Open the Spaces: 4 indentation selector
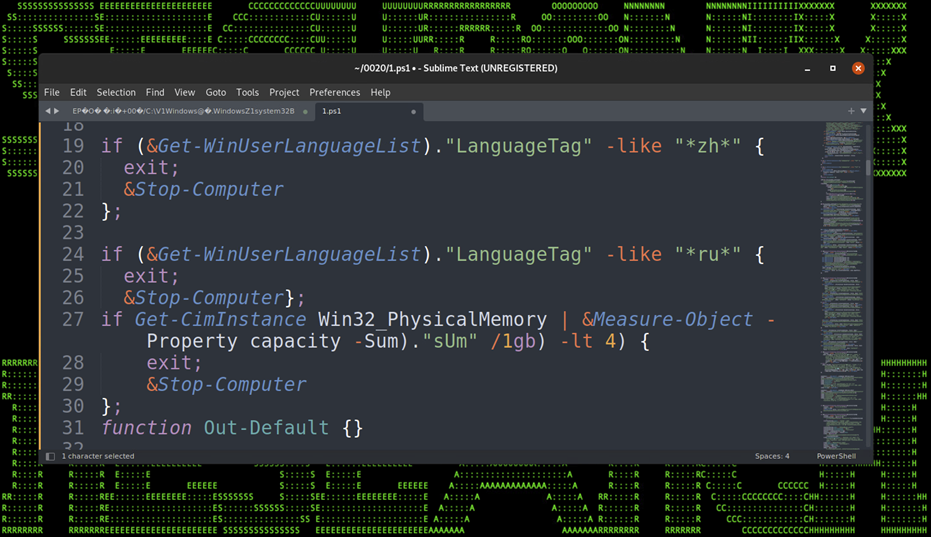This screenshot has width=931, height=537. (771, 456)
